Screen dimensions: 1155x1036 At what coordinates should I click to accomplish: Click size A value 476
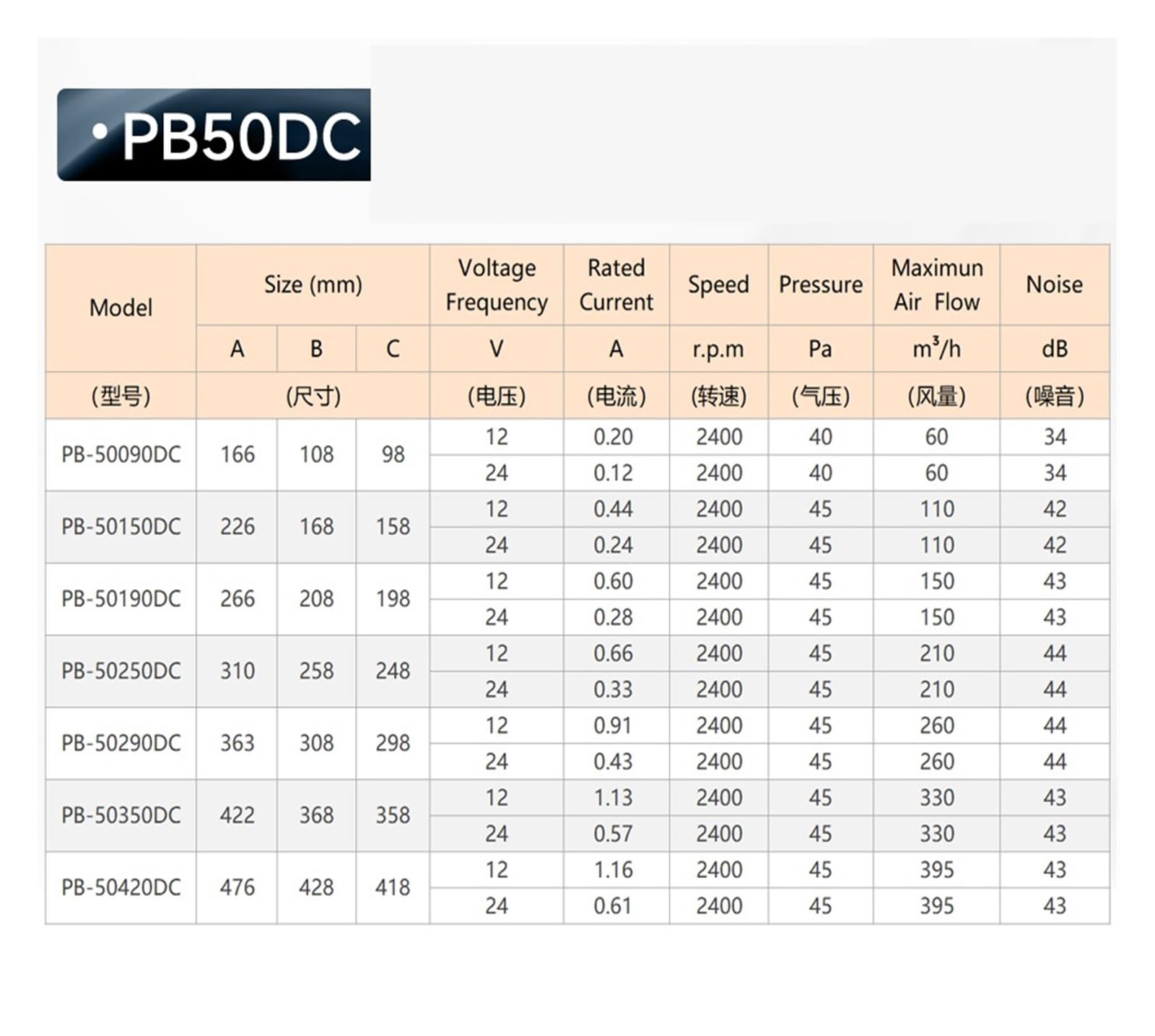pos(237,888)
